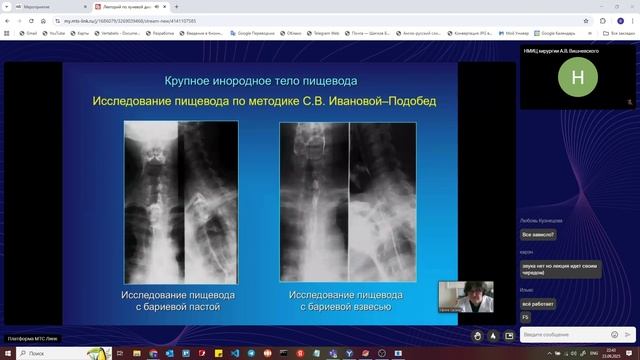This screenshot has height=360, width=640.
Task: Open the 'Все закладки' folder
Action: [619, 33]
